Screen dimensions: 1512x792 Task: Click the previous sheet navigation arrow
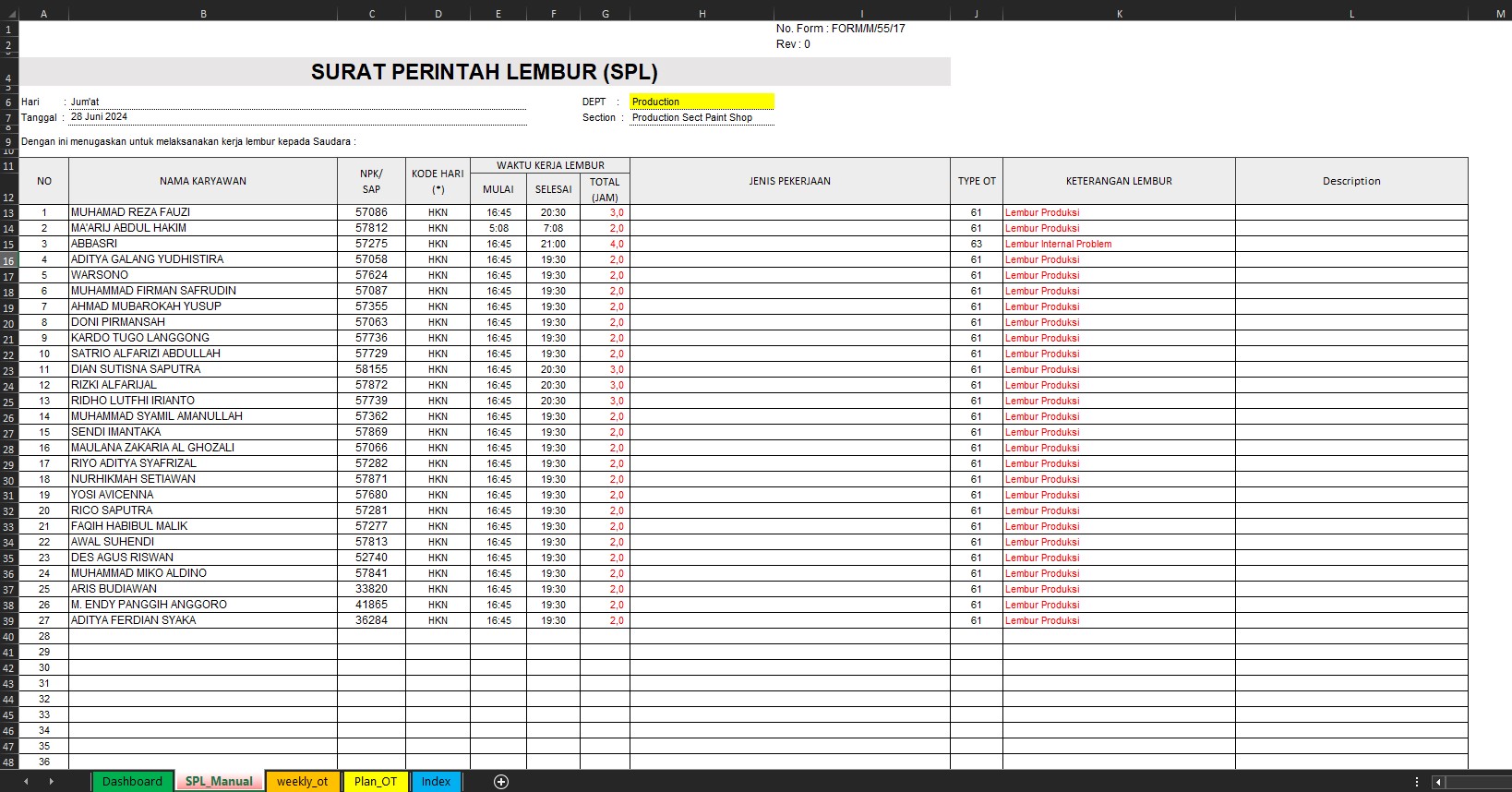click(26, 782)
